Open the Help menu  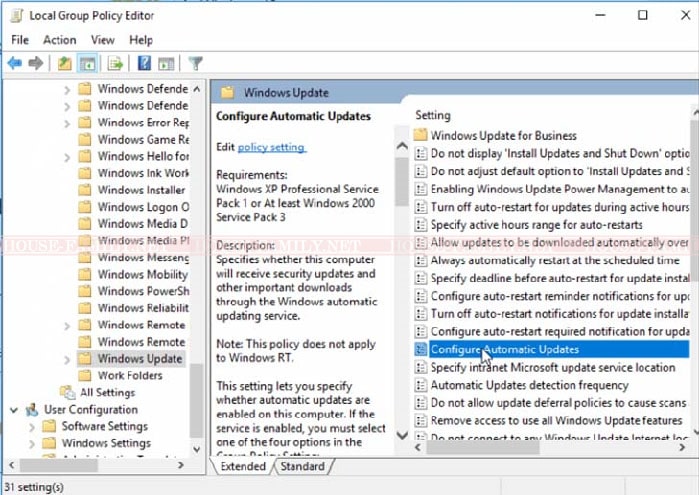[141, 40]
